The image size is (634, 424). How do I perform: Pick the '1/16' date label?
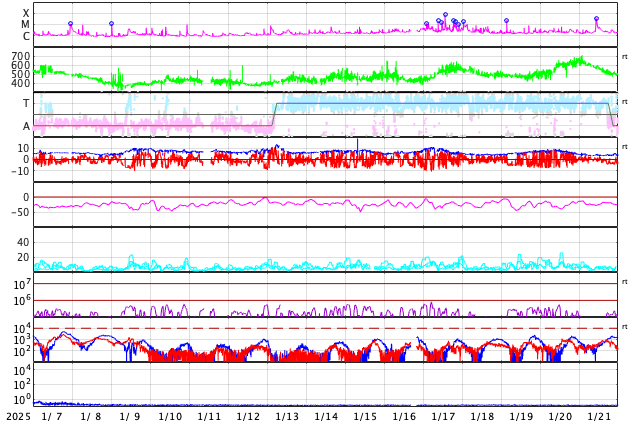(404, 416)
